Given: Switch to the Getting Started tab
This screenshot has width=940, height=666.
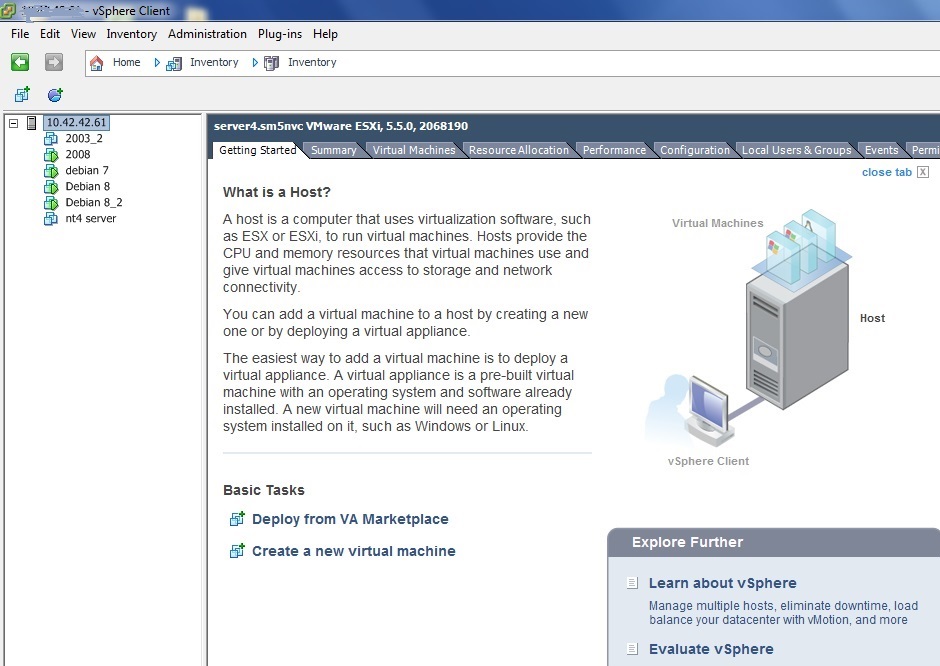Looking at the screenshot, I should [x=257, y=150].
